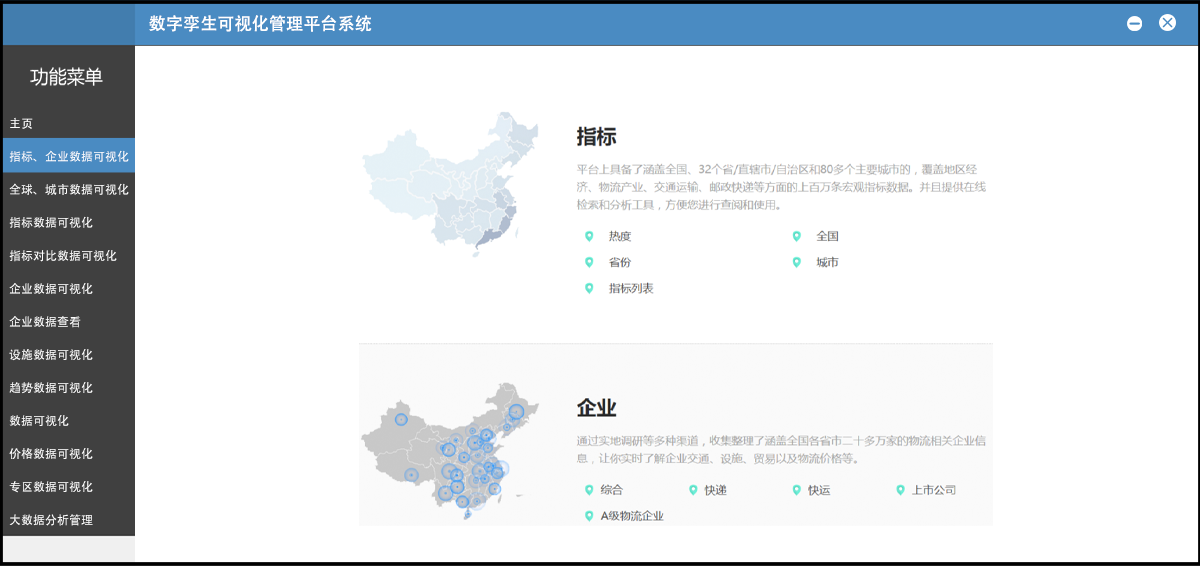Click the pin icon beside 上市公司

(x=901, y=490)
